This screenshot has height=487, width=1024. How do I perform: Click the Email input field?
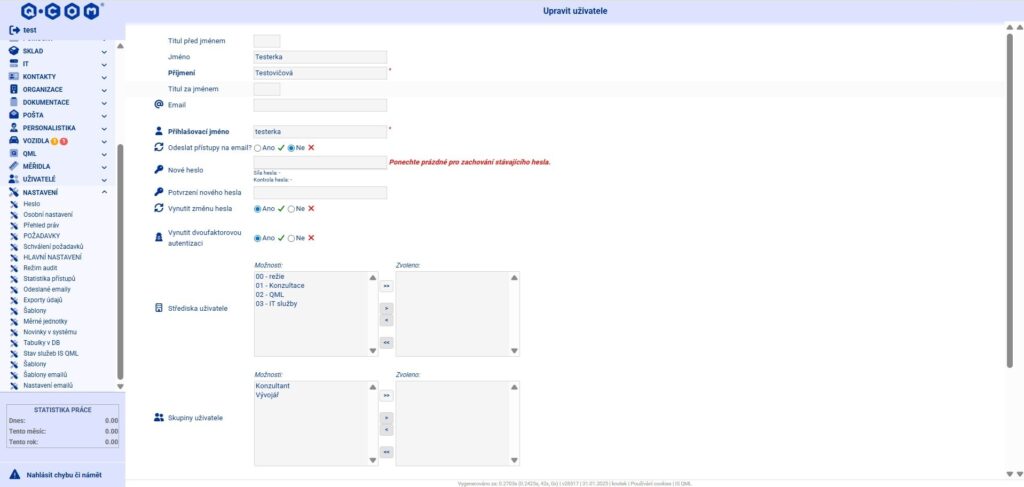[320, 105]
